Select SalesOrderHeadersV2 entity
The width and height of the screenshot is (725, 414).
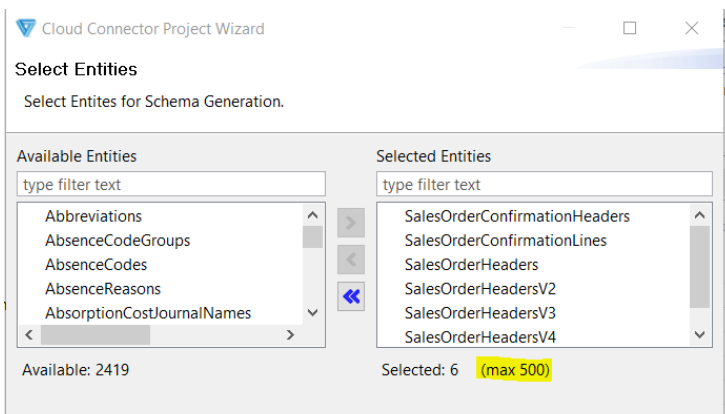tap(480, 289)
